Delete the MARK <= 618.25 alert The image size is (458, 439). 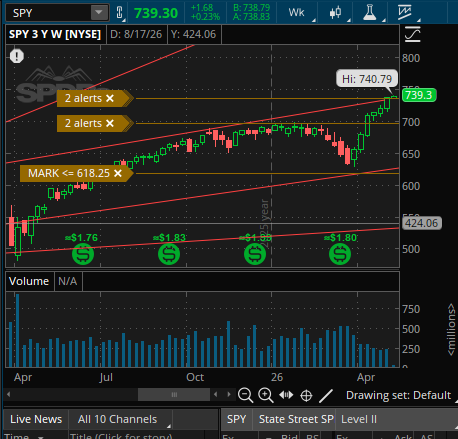(118, 173)
